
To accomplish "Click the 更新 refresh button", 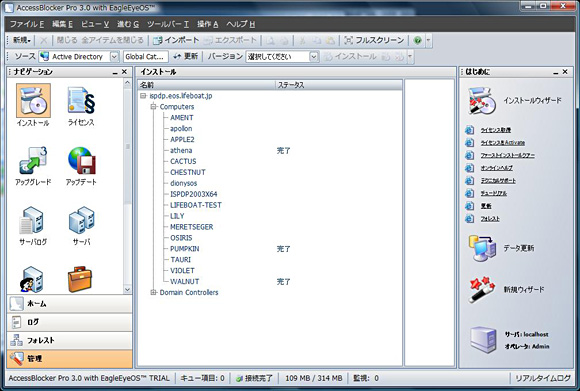I will pyautogui.click(x=186, y=56).
